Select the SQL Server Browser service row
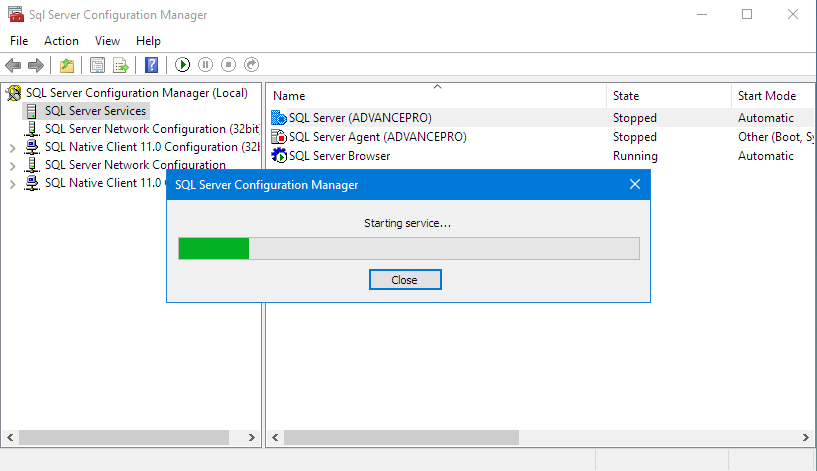 [339, 156]
